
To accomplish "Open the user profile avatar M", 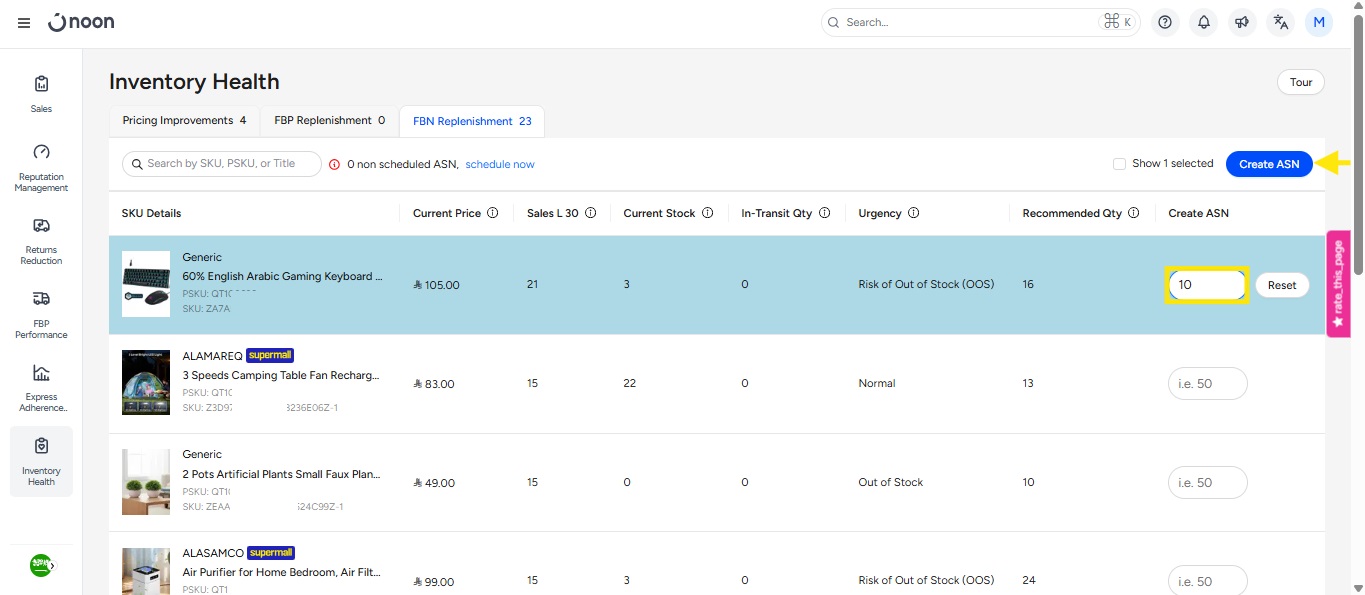I will click(1319, 22).
